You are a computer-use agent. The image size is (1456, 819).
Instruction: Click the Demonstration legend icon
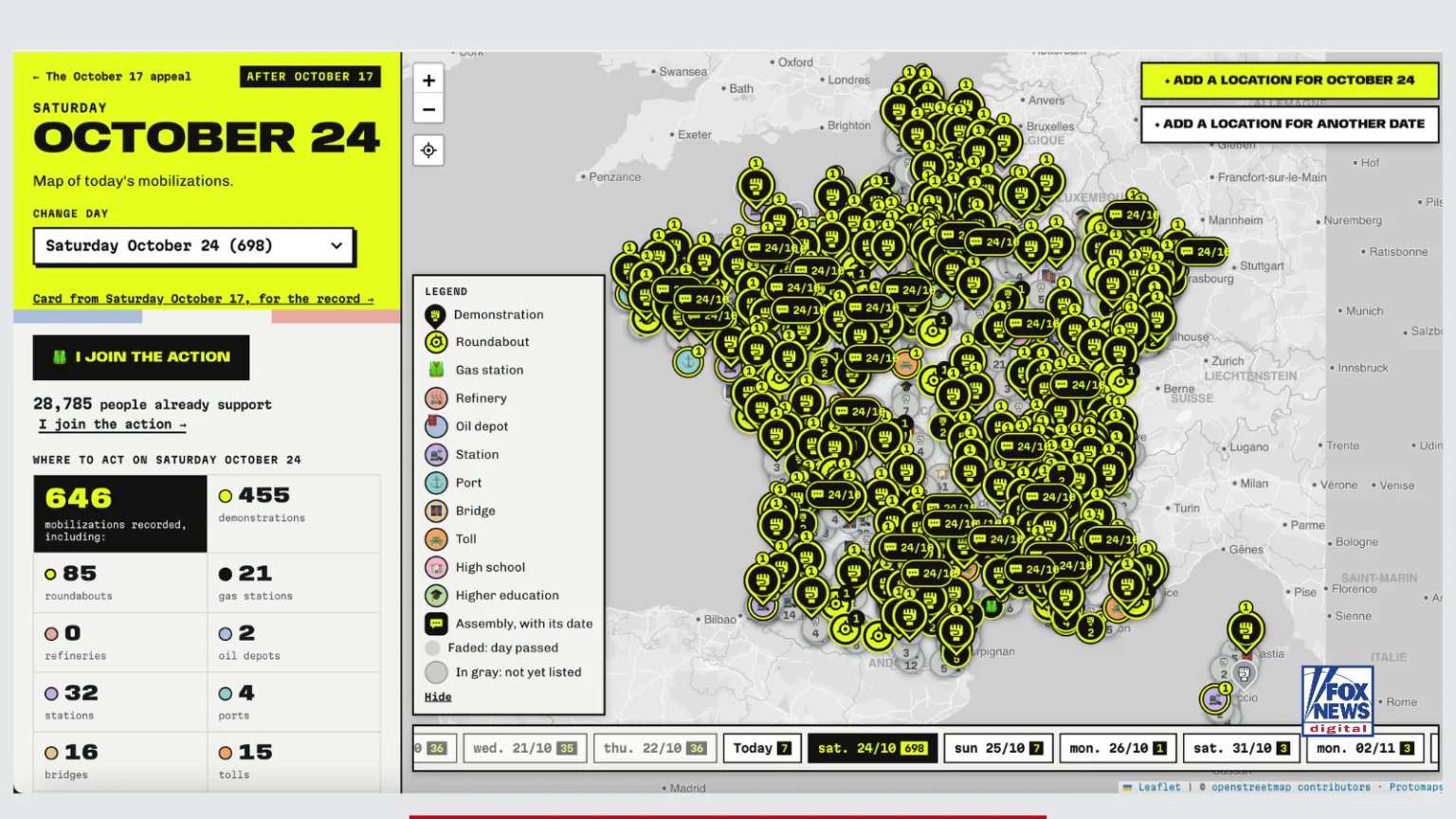point(435,315)
